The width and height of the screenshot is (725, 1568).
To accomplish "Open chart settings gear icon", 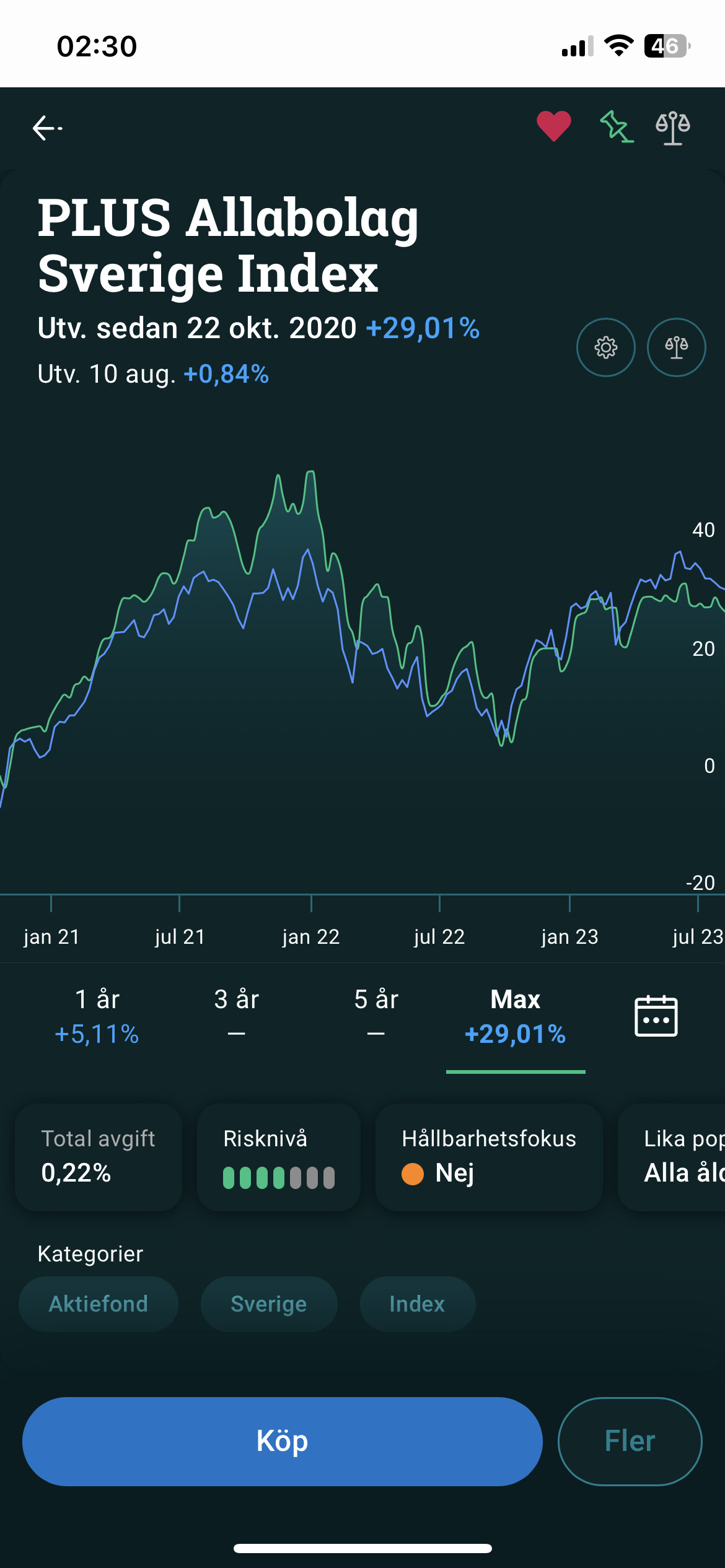I will [x=605, y=347].
